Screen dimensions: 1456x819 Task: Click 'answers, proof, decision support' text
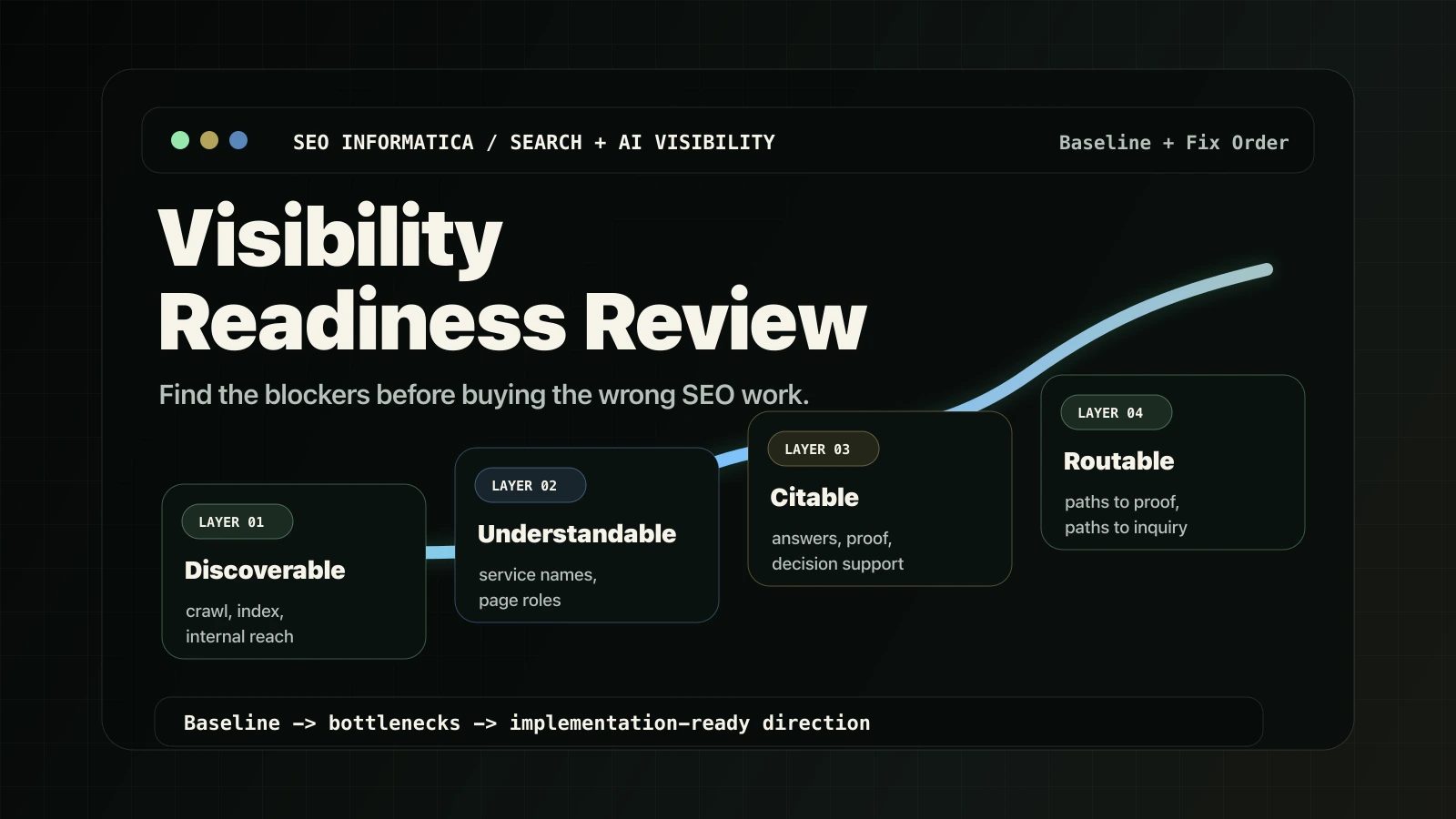tap(838, 551)
